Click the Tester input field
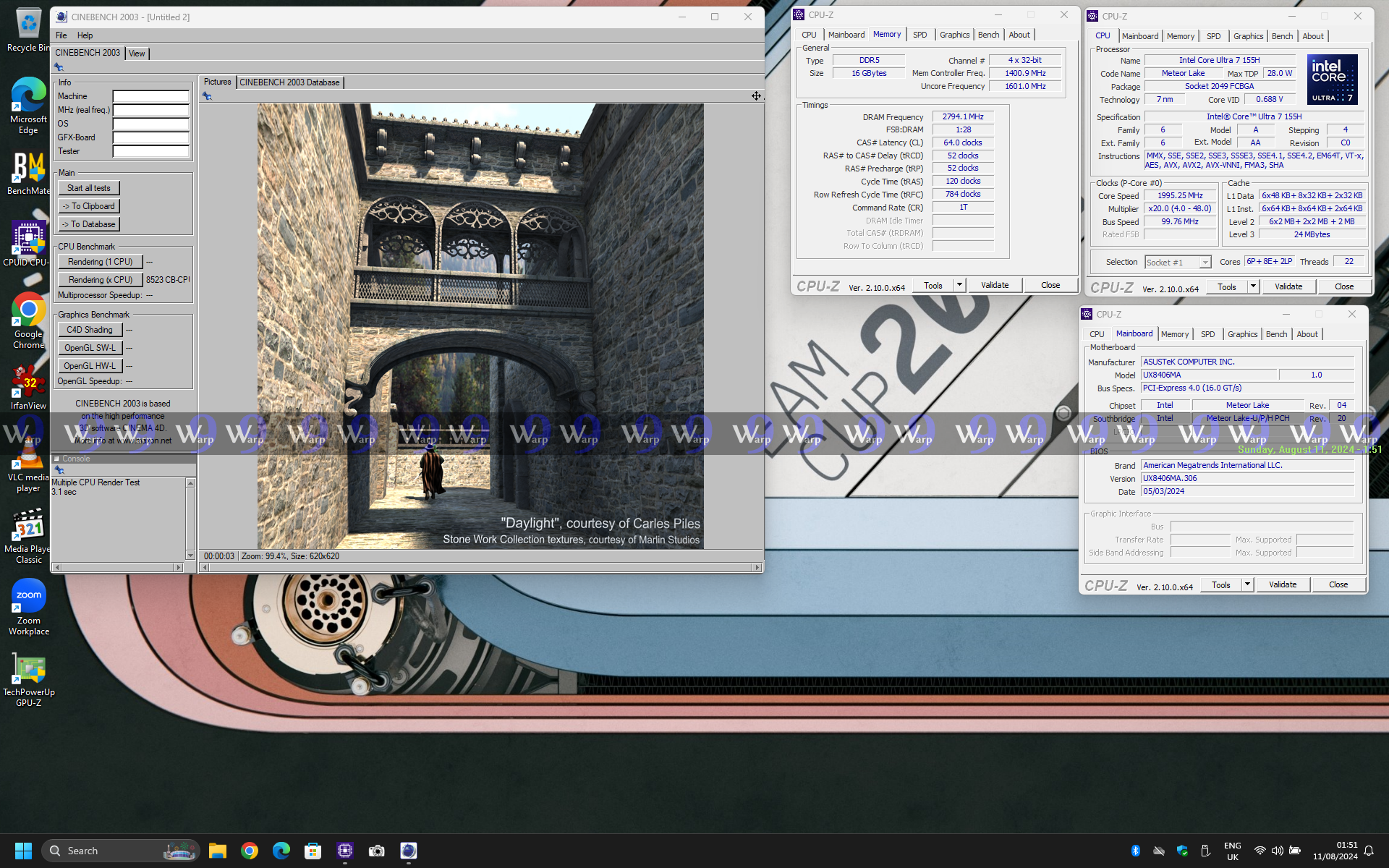The height and width of the screenshot is (868, 1389). click(151, 151)
